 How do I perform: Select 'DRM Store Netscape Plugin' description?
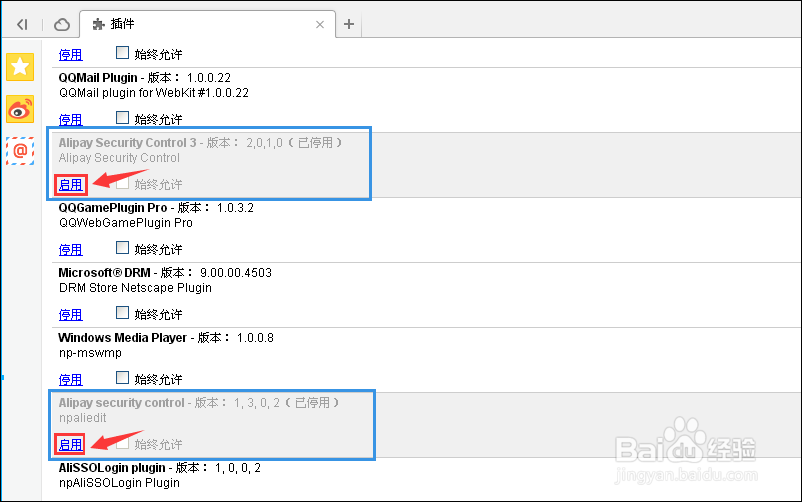[x=135, y=288]
